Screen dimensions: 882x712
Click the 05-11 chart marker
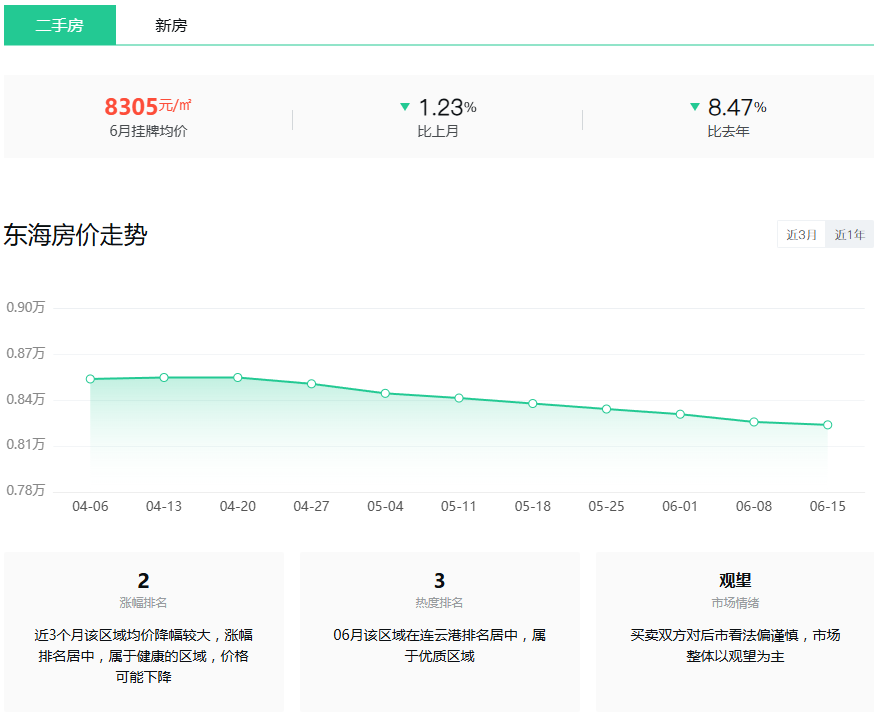(459, 398)
